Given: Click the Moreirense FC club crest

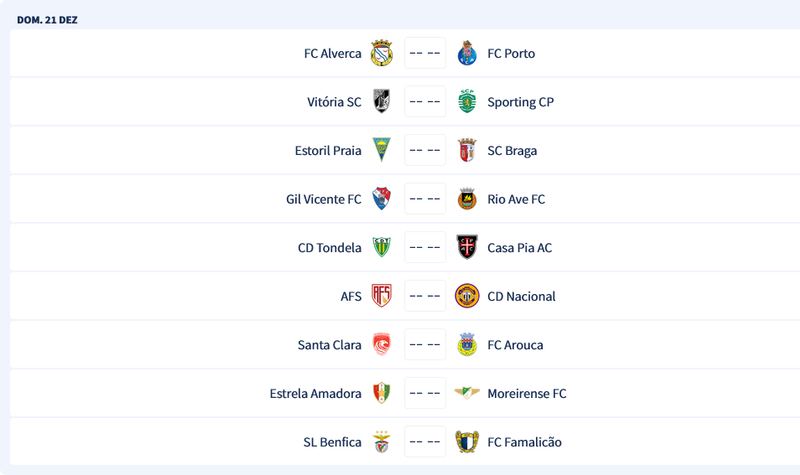Looking at the screenshot, I should coord(466,393).
